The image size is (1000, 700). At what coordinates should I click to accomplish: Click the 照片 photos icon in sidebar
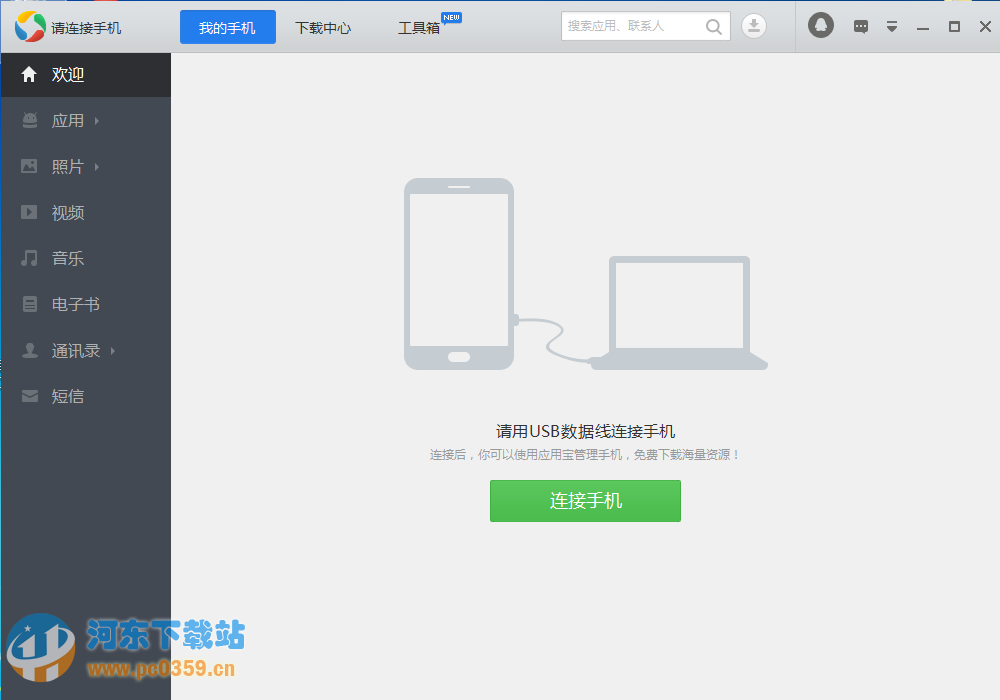click(x=28, y=166)
